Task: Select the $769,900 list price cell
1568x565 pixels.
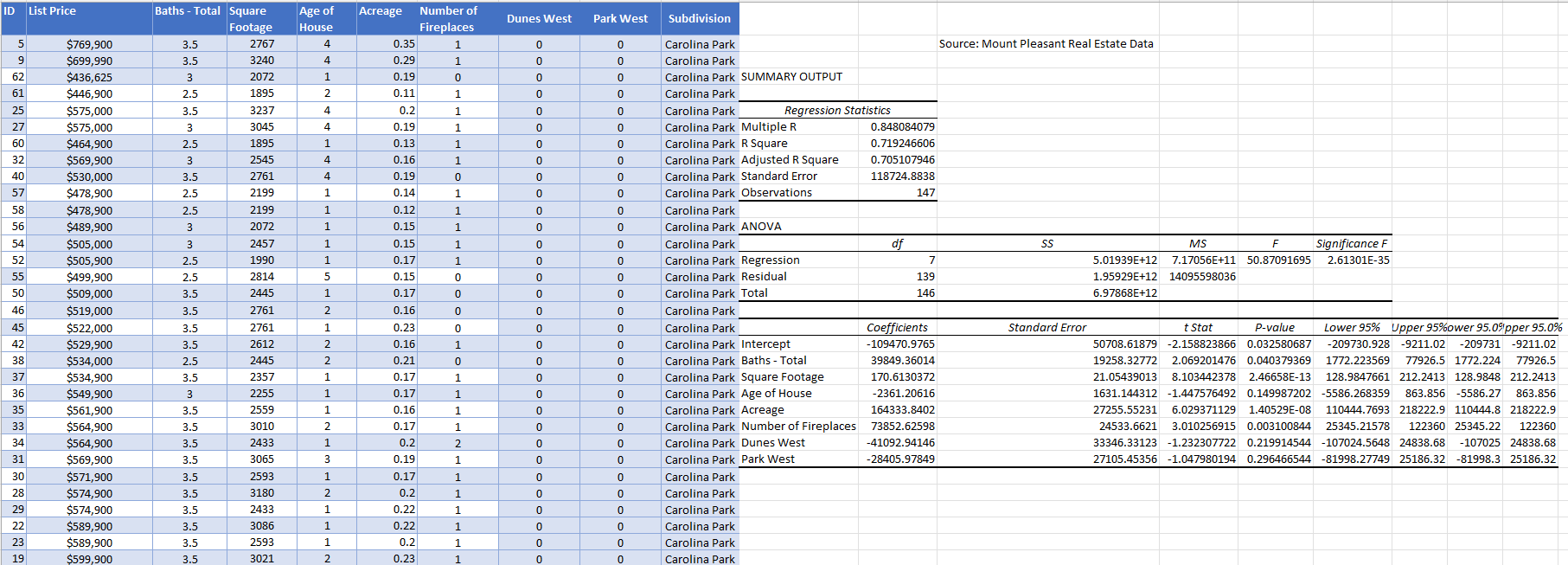Action: coord(90,44)
